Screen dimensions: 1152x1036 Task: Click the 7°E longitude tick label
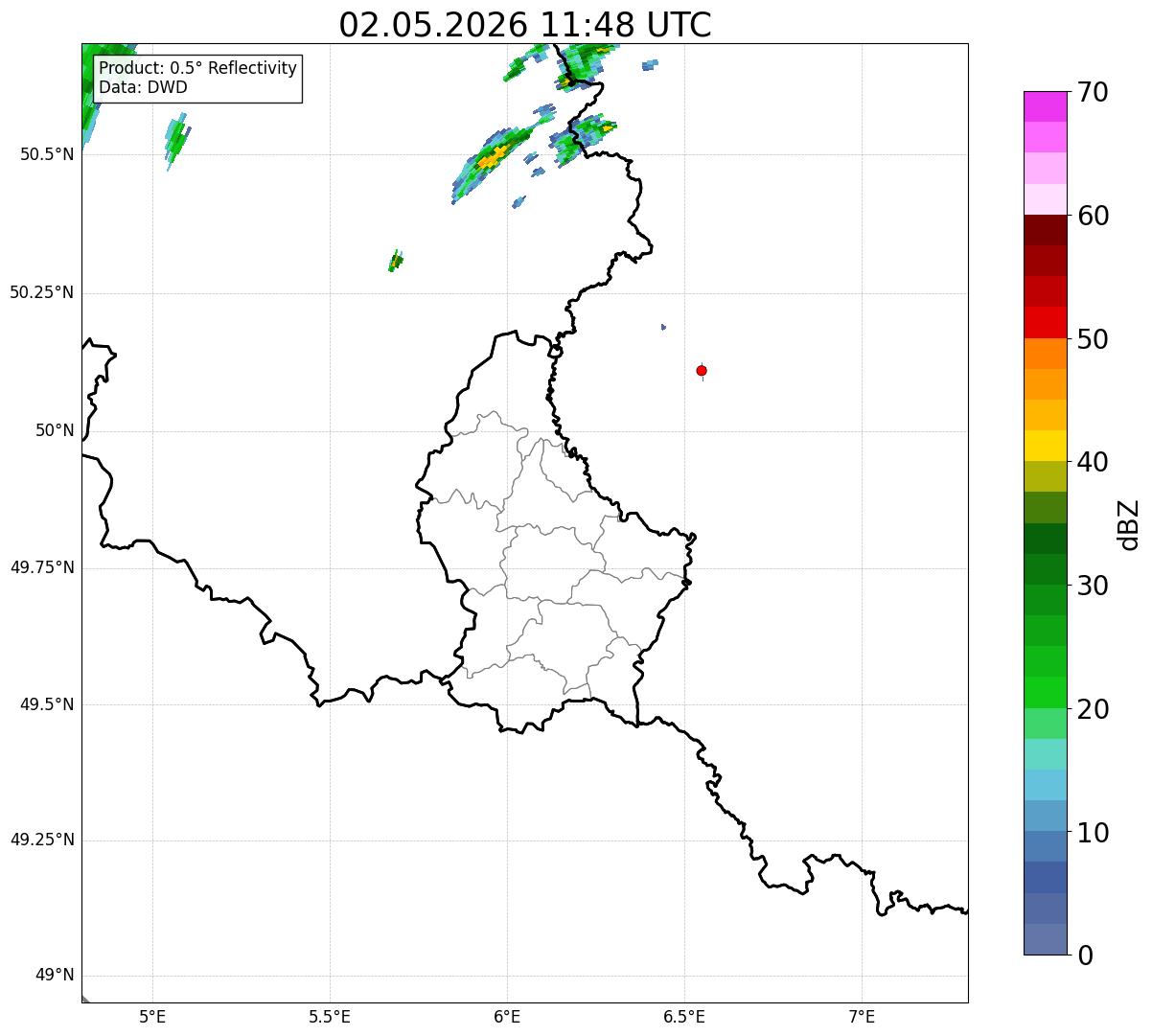(862, 1016)
